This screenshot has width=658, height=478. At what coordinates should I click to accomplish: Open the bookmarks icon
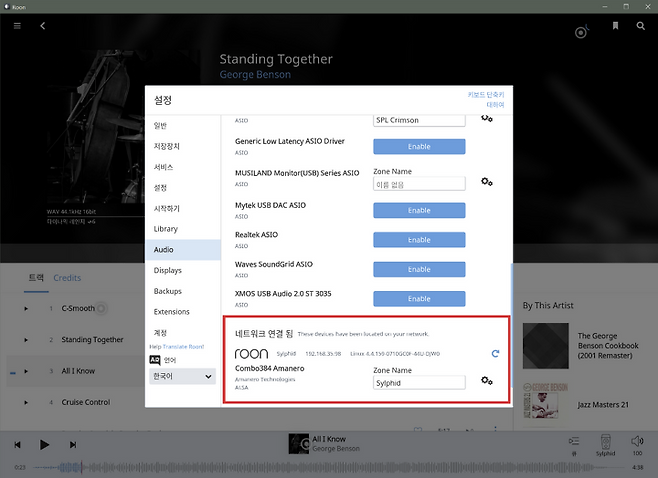click(x=616, y=26)
